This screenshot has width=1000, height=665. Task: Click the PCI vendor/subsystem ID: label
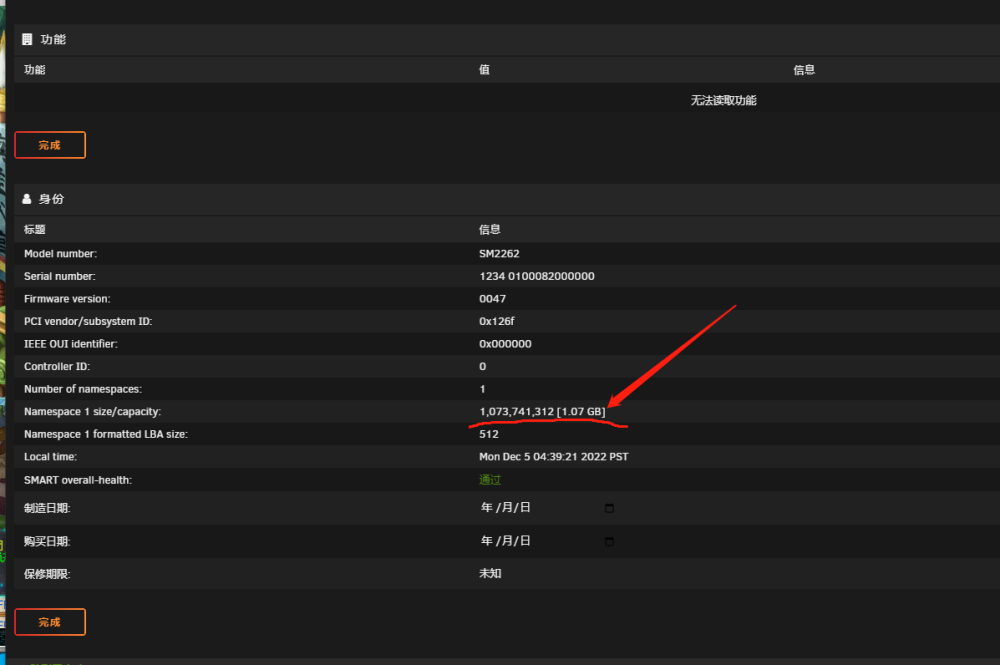coord(88,321)
